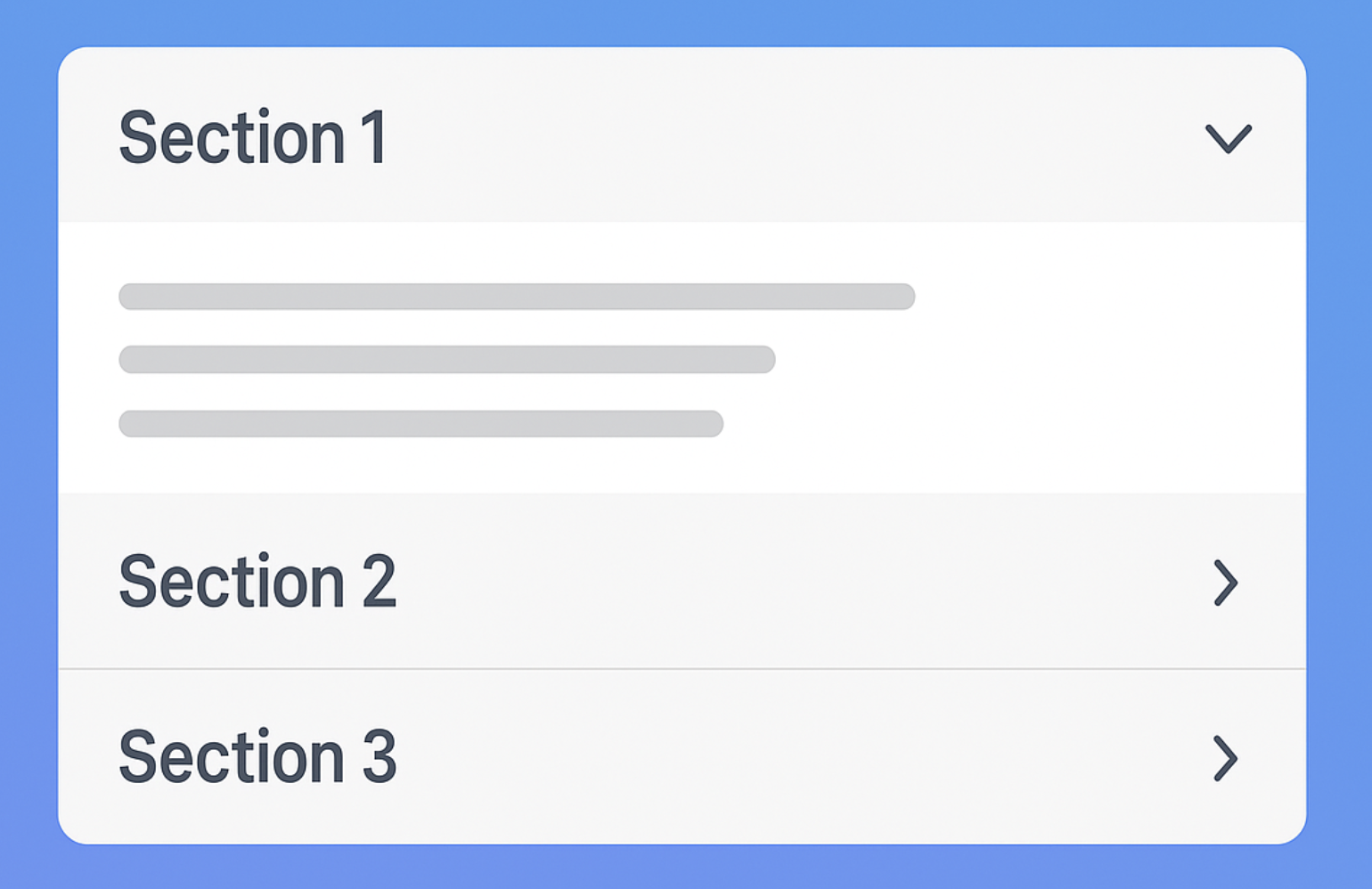This screenshot has height=889, width=1372.
Task: Select the "Section 2" title text
Action: point(257,582)
